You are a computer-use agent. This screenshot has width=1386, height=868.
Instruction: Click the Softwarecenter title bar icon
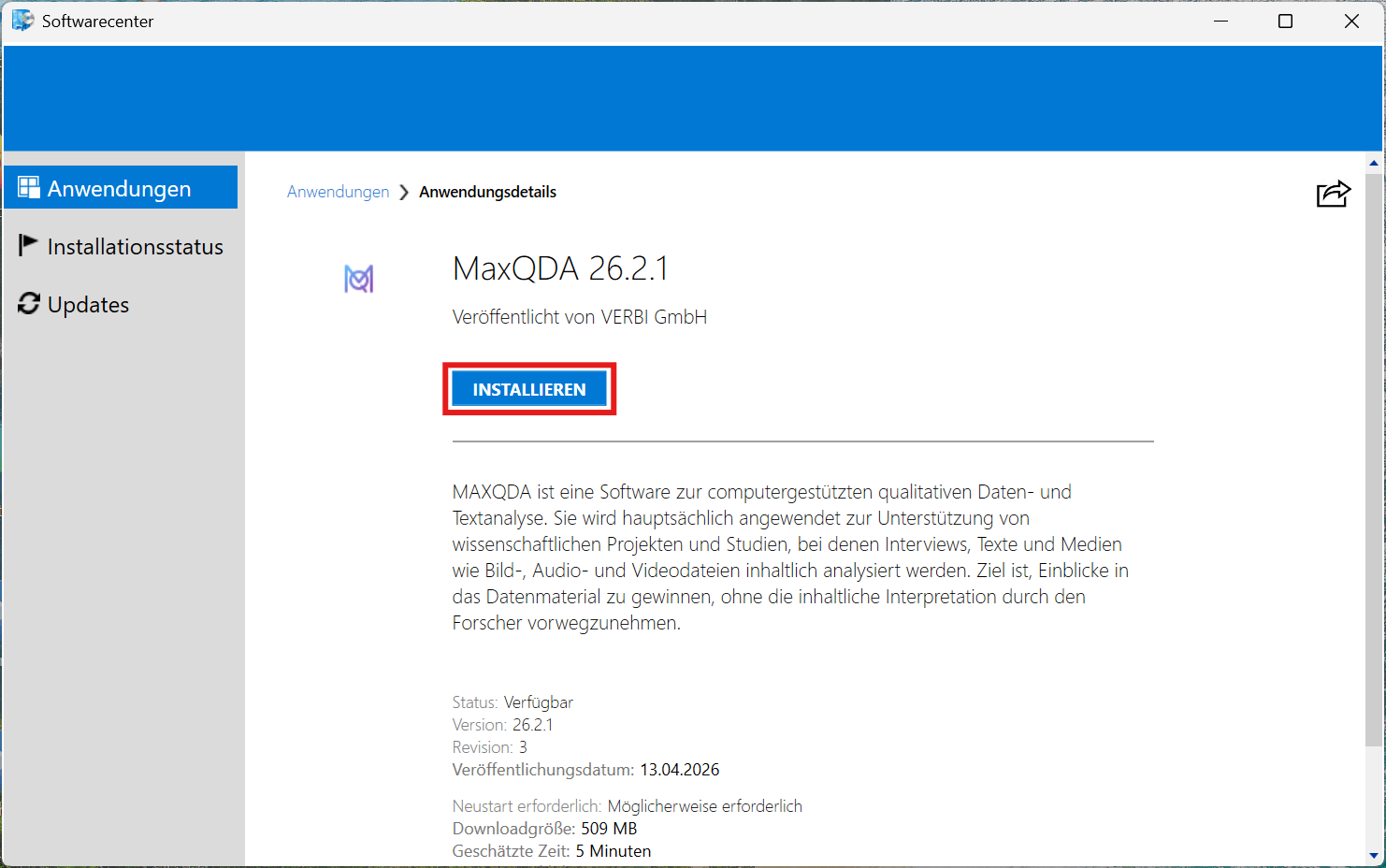point(22,21)
